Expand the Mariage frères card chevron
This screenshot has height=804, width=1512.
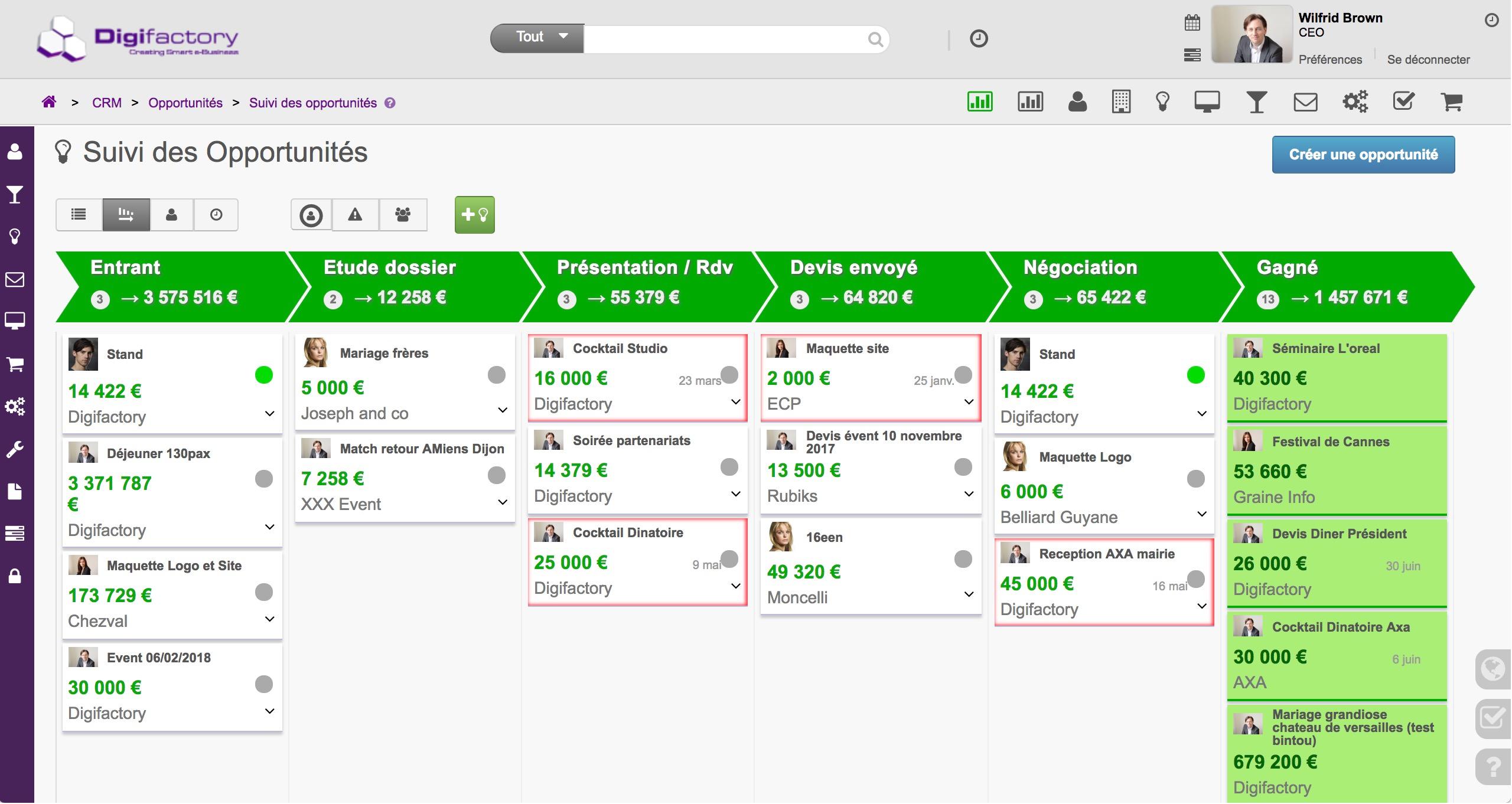point(503,410)
